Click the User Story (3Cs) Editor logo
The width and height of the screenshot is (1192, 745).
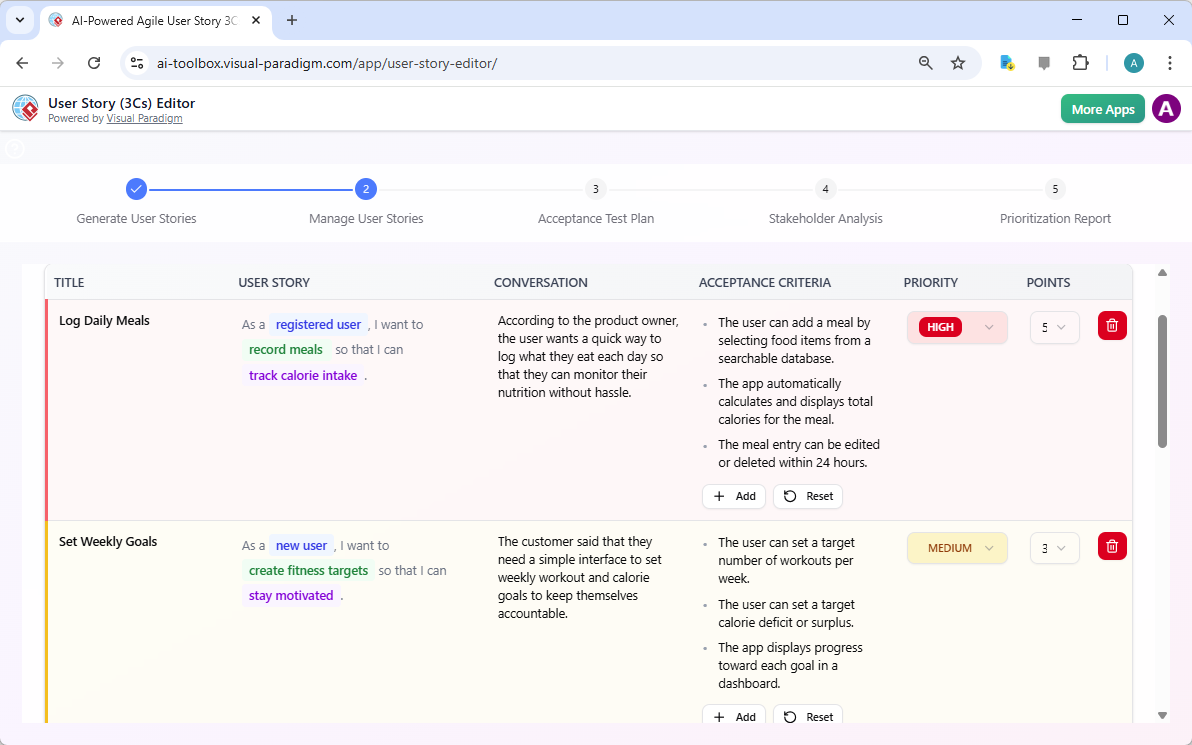coord(25,108)
